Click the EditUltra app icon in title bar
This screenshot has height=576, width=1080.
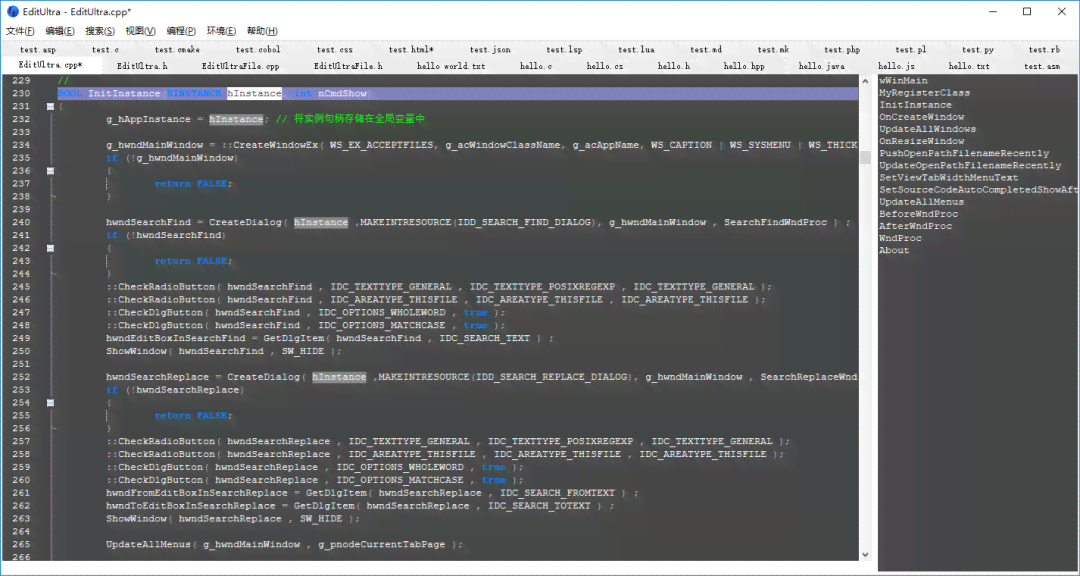pos(12,12)
